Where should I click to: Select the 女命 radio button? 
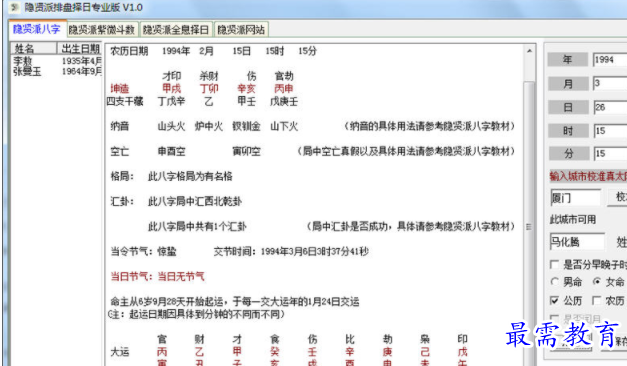[597, 282]
